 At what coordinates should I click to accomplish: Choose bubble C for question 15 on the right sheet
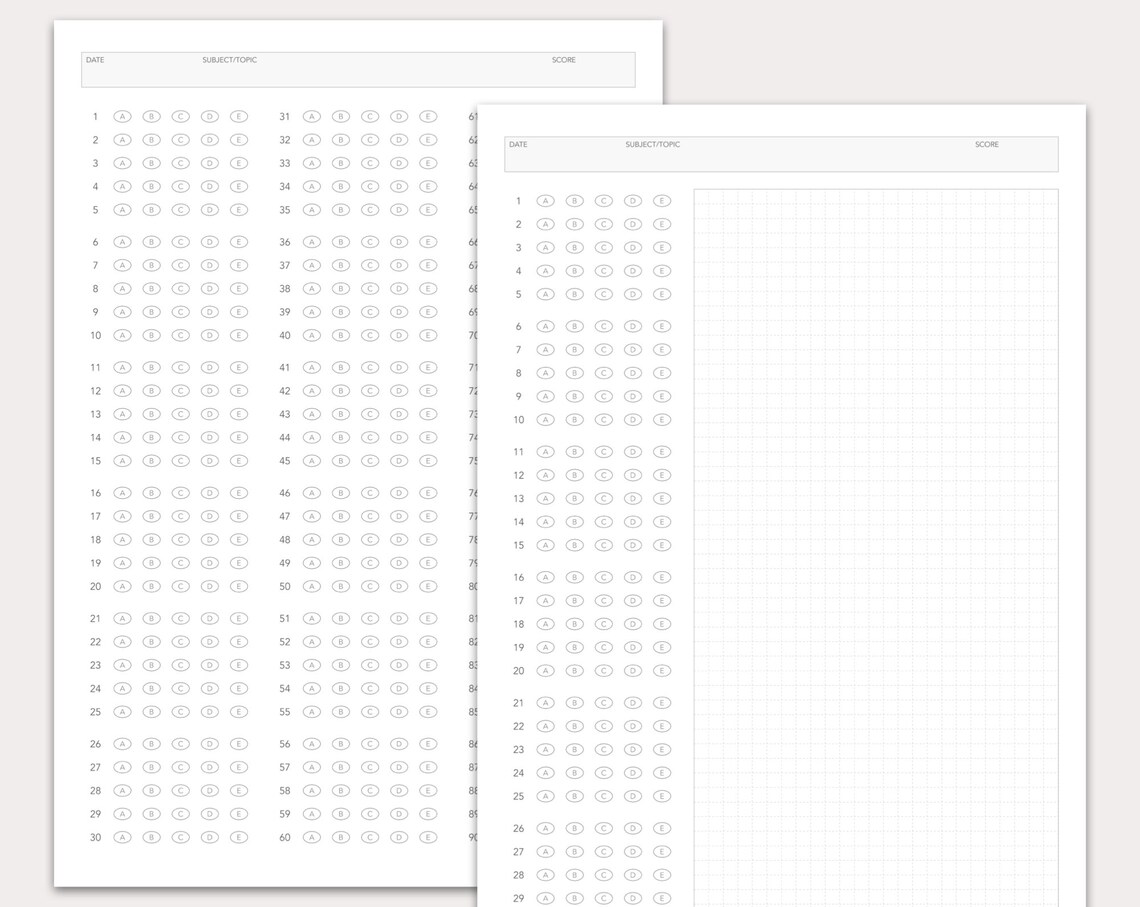[x=603, y=545]
